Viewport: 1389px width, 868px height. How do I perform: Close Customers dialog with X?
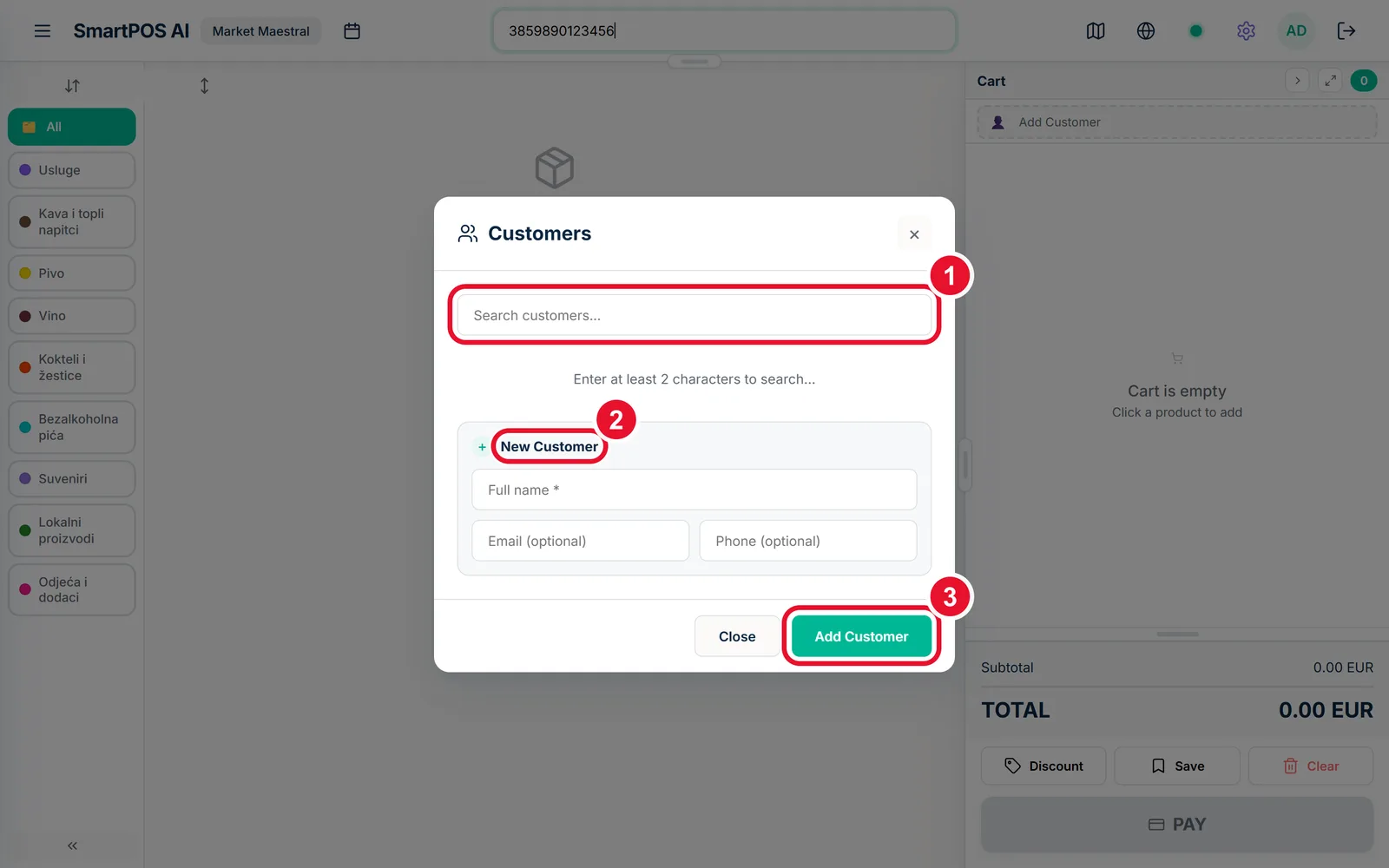(x=914, y=234)
